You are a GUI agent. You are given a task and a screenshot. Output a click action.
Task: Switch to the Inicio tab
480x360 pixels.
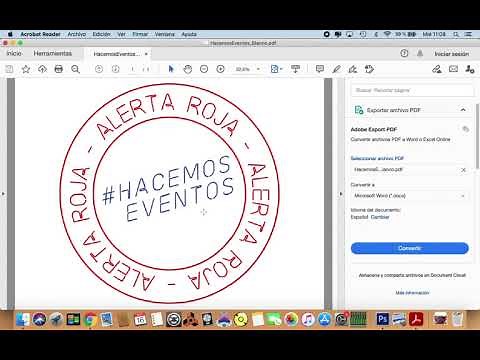click(x=14, y=53)
